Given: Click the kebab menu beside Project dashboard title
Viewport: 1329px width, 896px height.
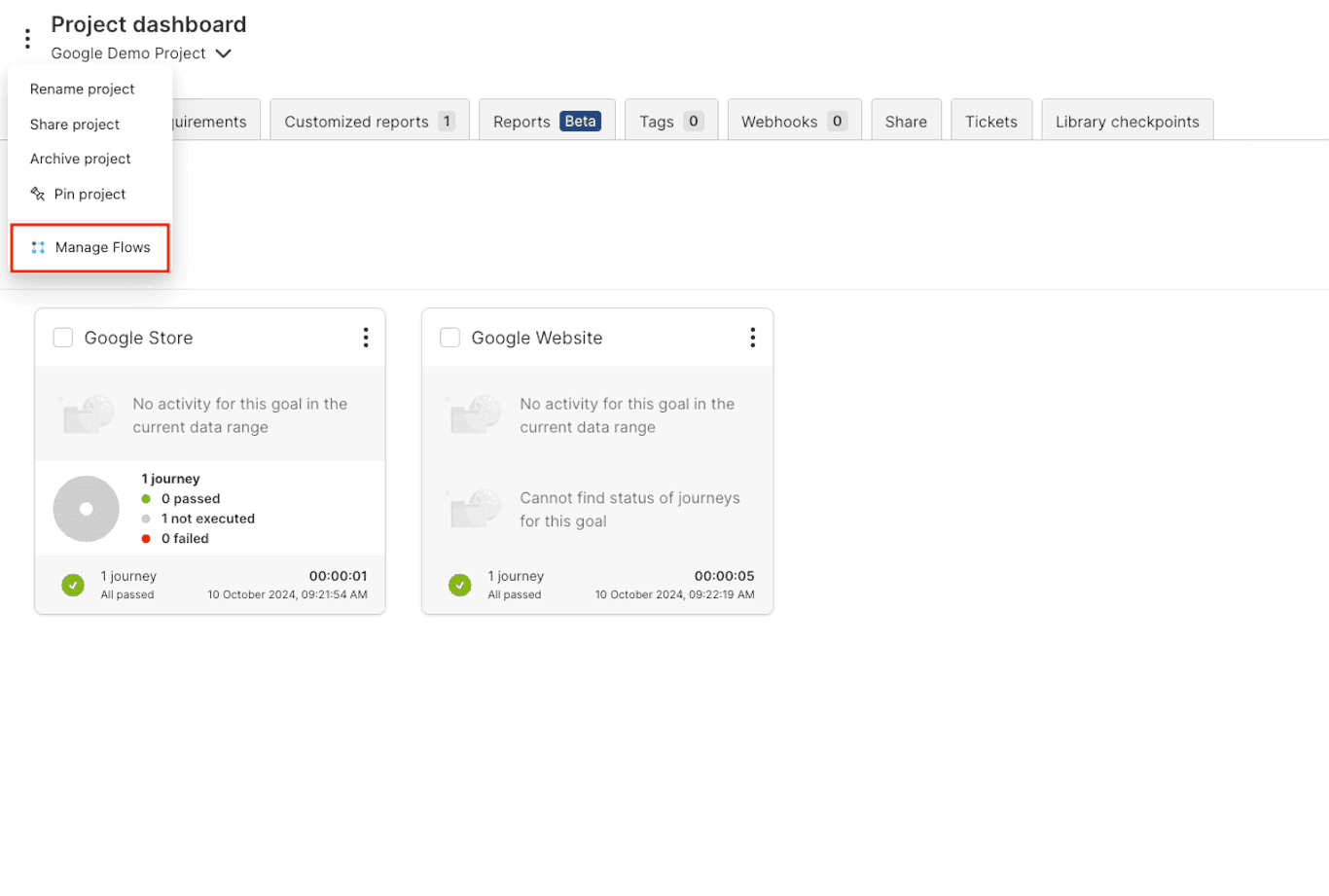Looking at the screenshot, I should 27,38.
